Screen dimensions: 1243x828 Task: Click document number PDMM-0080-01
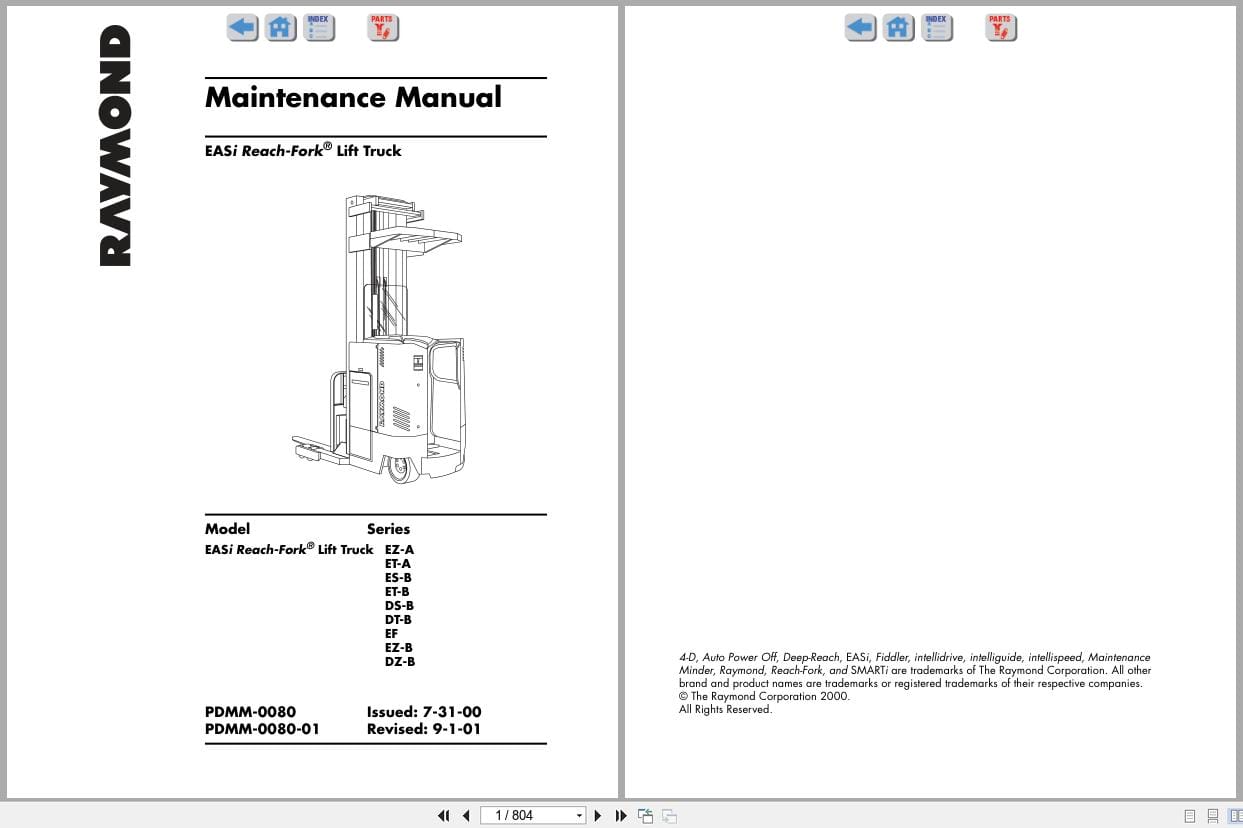point(262,729)
